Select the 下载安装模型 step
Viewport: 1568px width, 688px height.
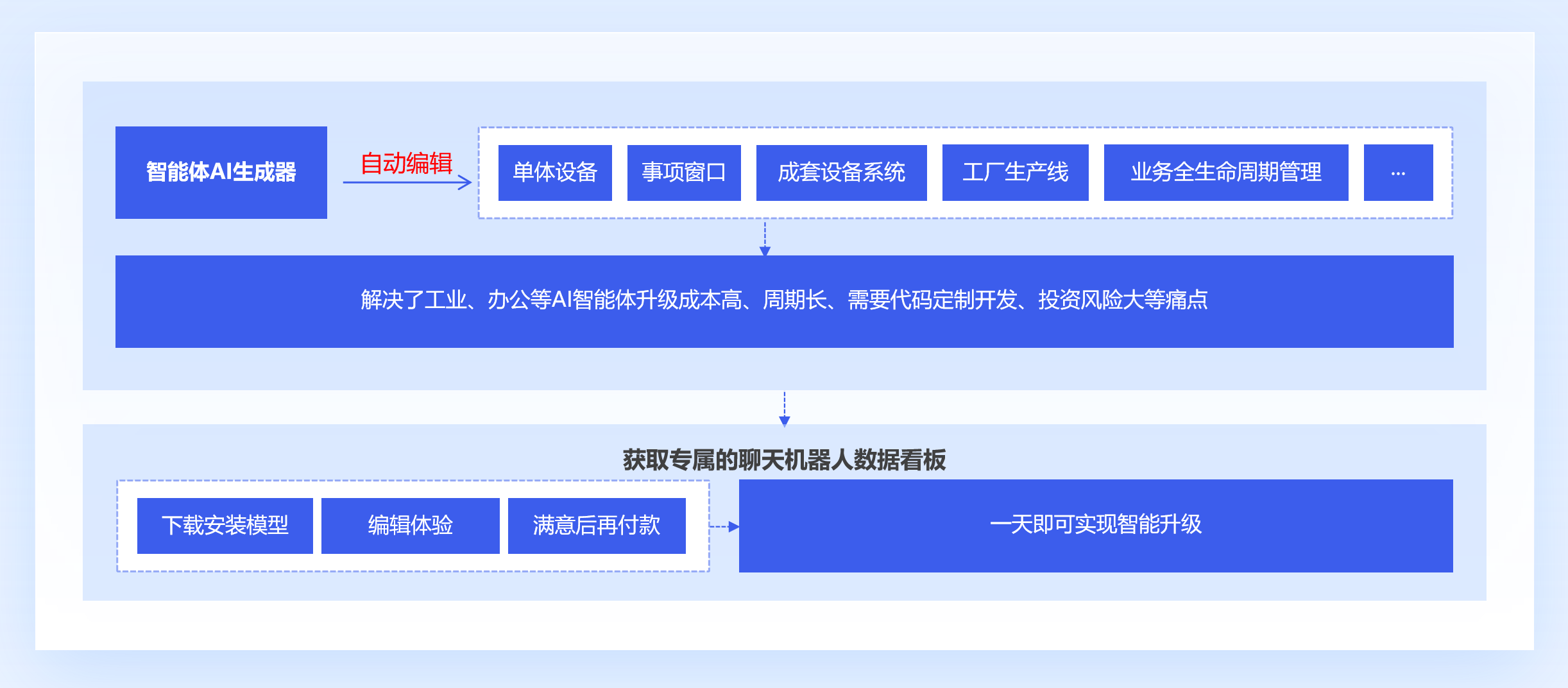point(225,525)
